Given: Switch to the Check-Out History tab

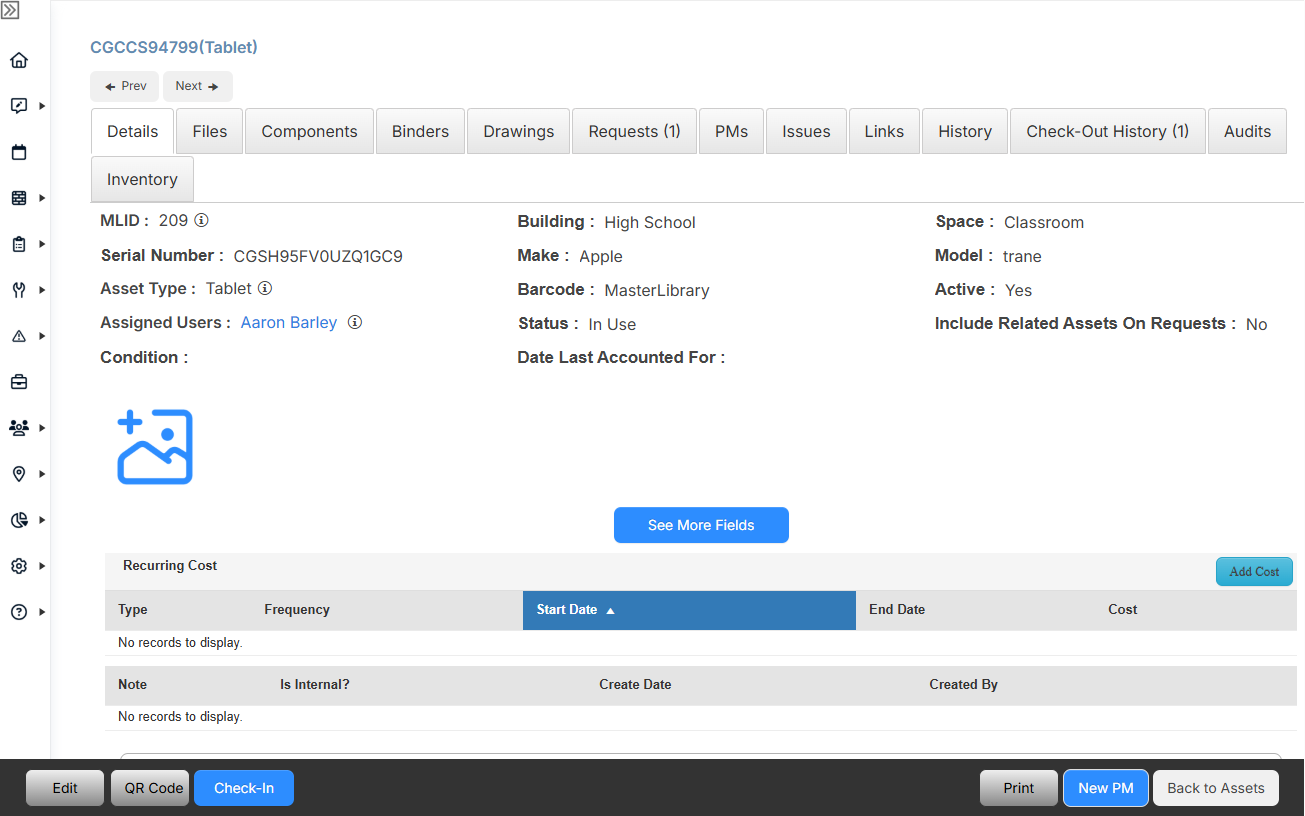Looking at the screenshot, I should tap(1107, 130).
